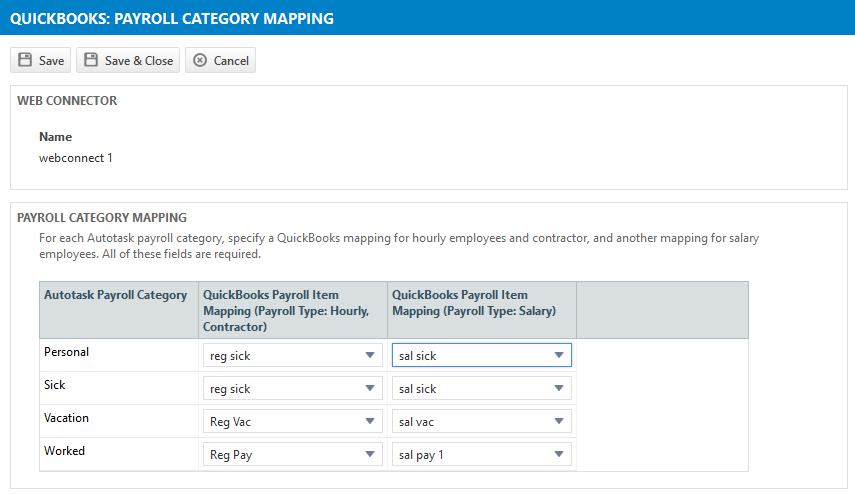Click the webconnect 1 name value
This screenshot has width=855, height=495.
pyautogui.click(x=76, y=158)
